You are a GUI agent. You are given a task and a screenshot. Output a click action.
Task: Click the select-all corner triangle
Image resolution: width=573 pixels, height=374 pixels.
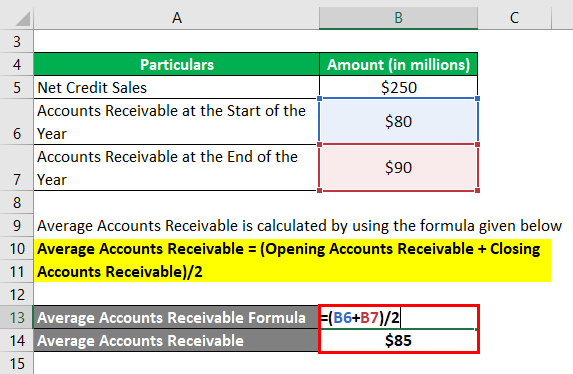point(23,19)
